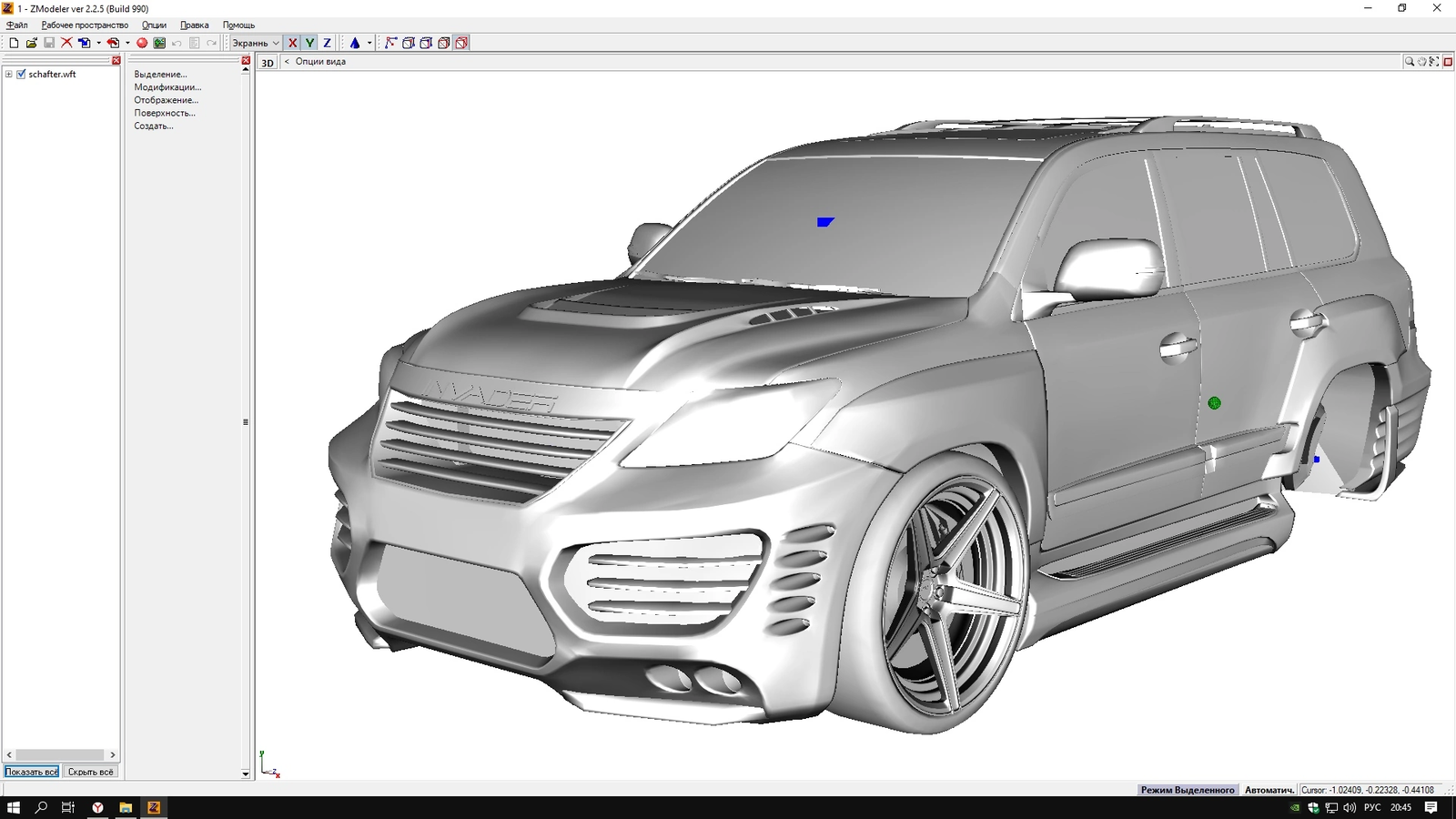Open File Explorer from the taskbar
This screenshot has height=819, width=1456.
[x=126, y=807]
